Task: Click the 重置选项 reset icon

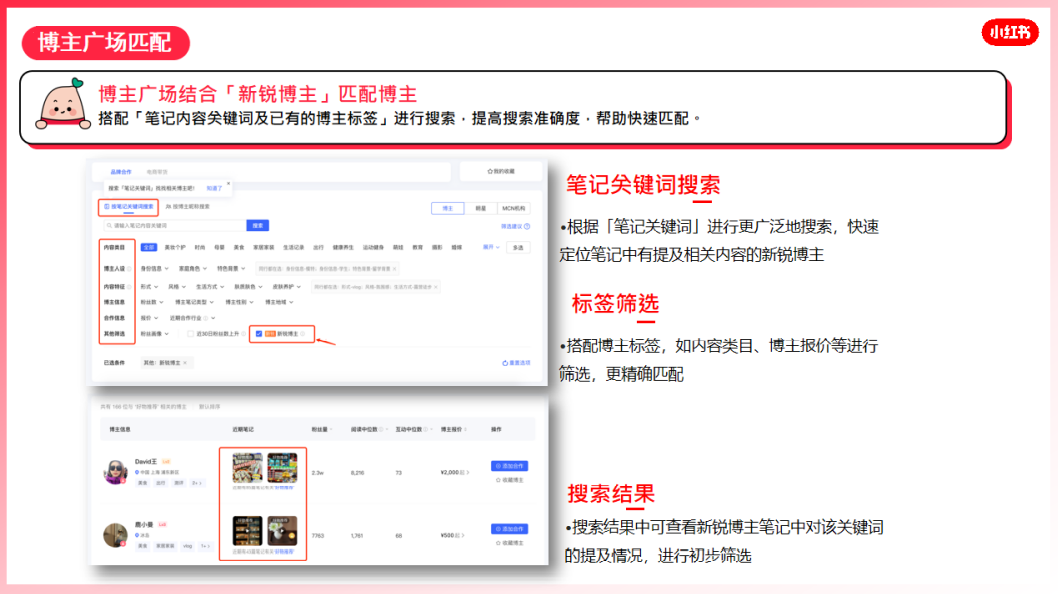Action: pos(505,363)
